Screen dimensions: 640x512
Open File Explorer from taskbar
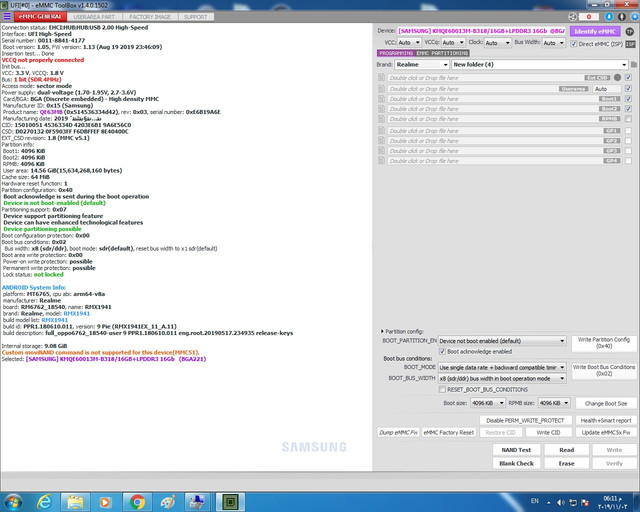[75, 502]
